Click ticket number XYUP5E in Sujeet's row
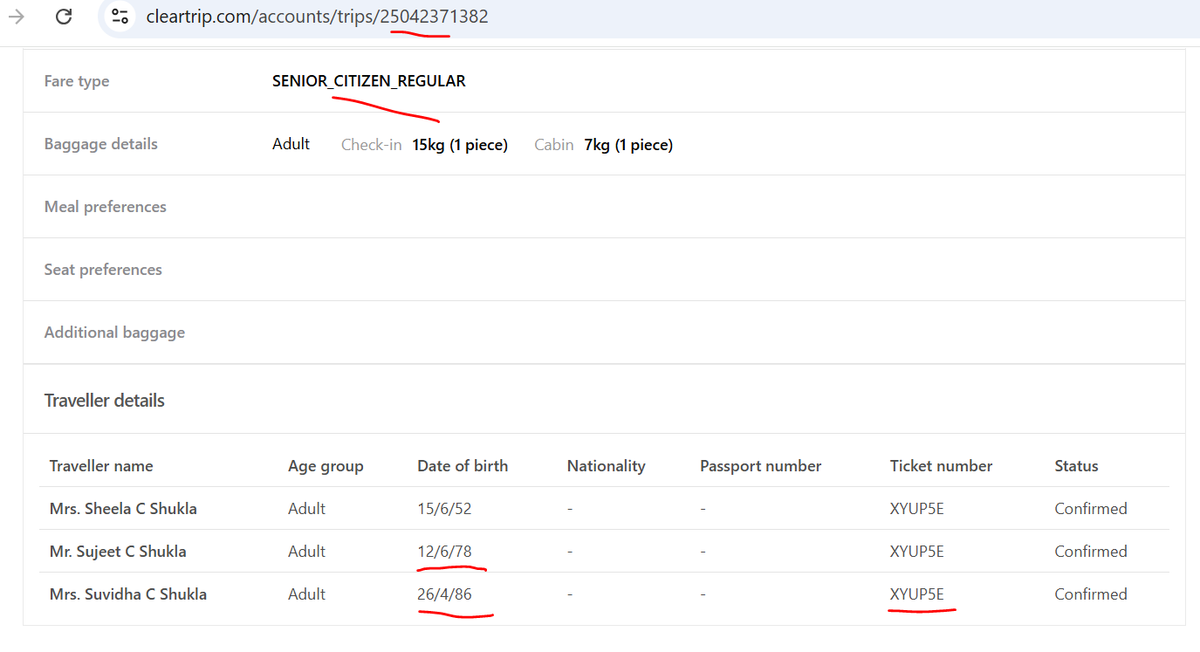 coord(917,552)
